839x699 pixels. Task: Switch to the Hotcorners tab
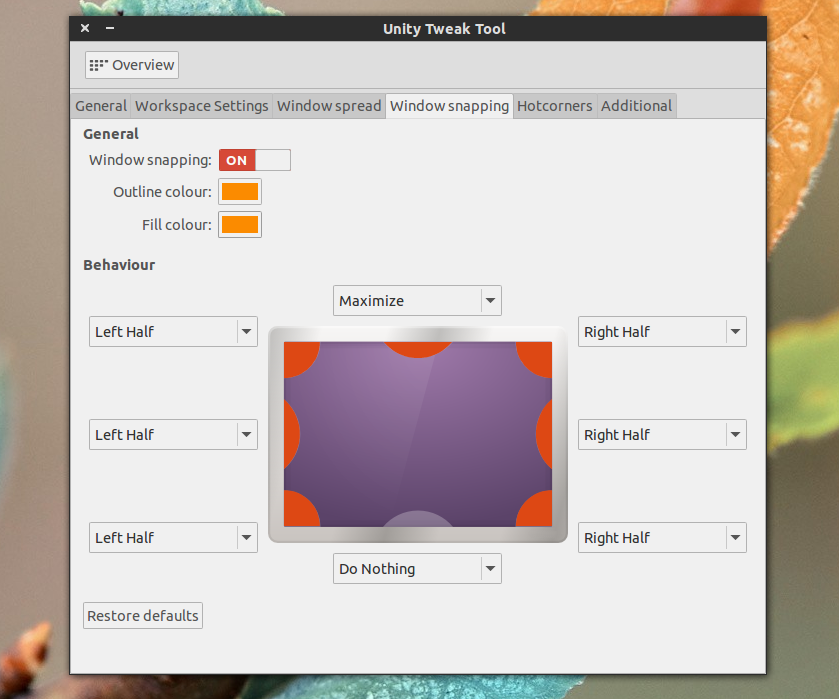(554, 105)
